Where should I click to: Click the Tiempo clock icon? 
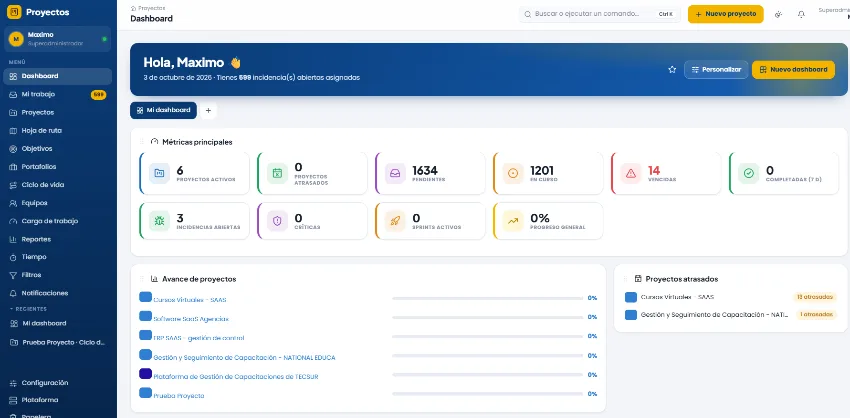click(x=14, y=257)
